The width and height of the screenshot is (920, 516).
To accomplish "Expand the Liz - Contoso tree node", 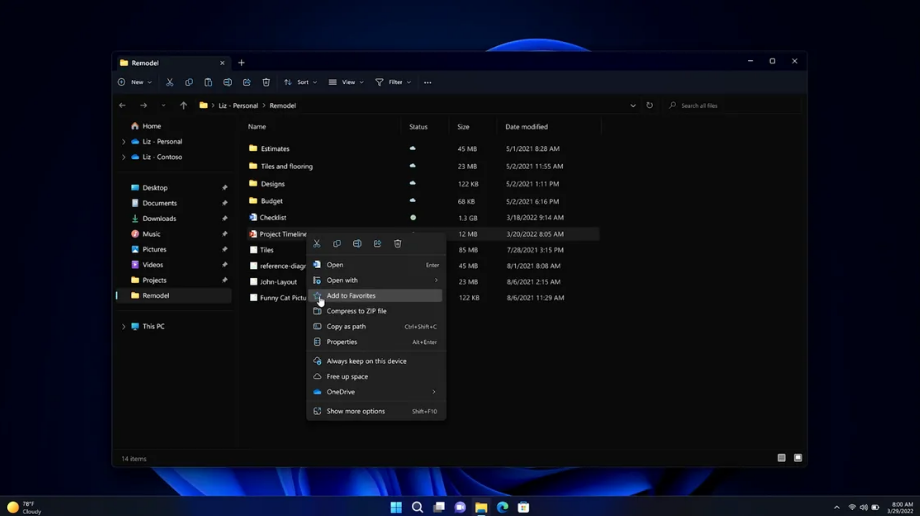I will coord(124,157).
